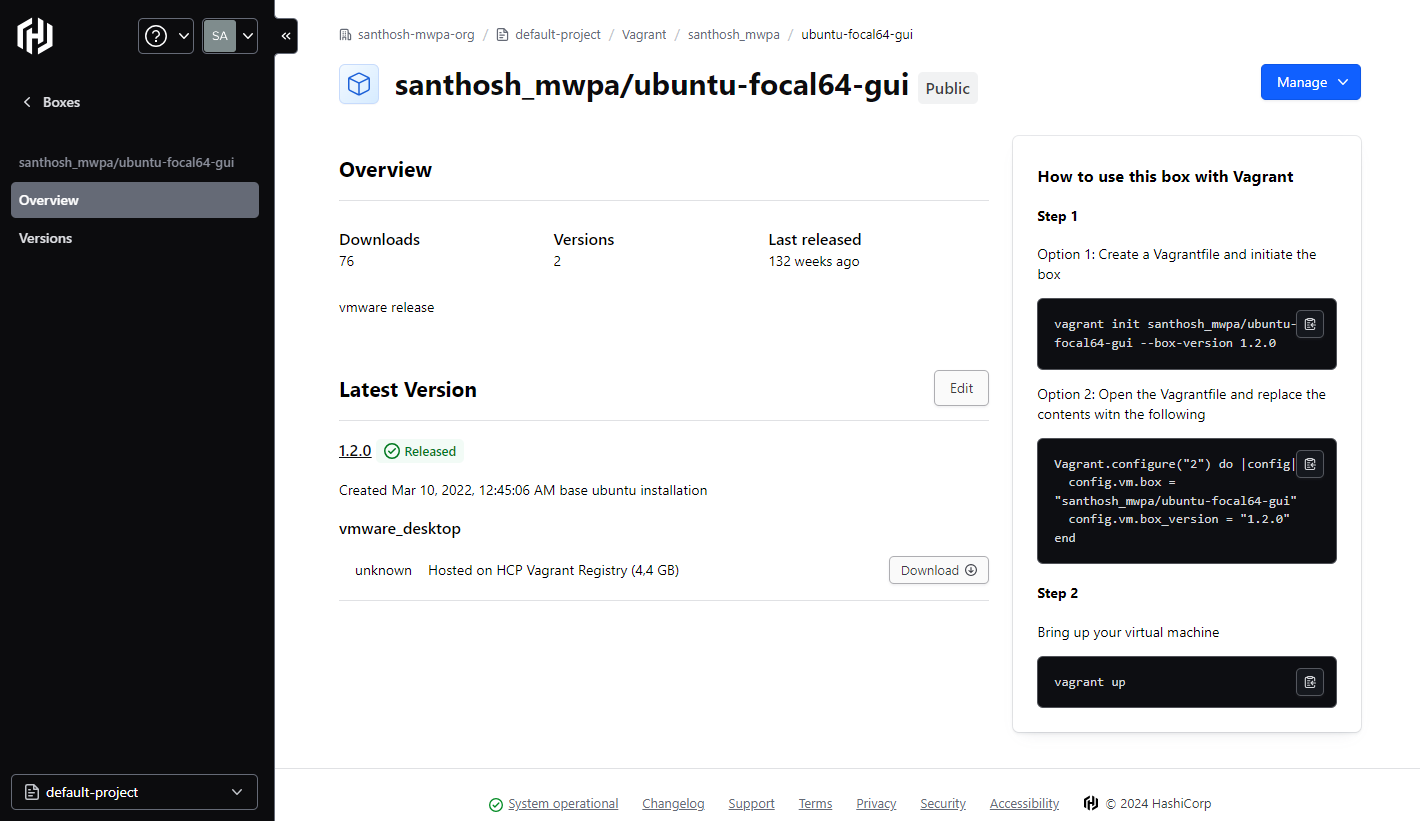The width and height of the screenshot is (1420, 821).
Task: Click the Edit button for Latest Version
Action: coord(961,388)
